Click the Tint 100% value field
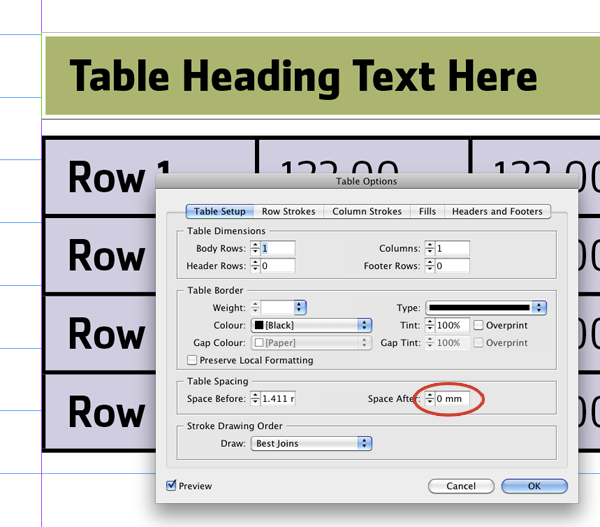 click(452, 325)
